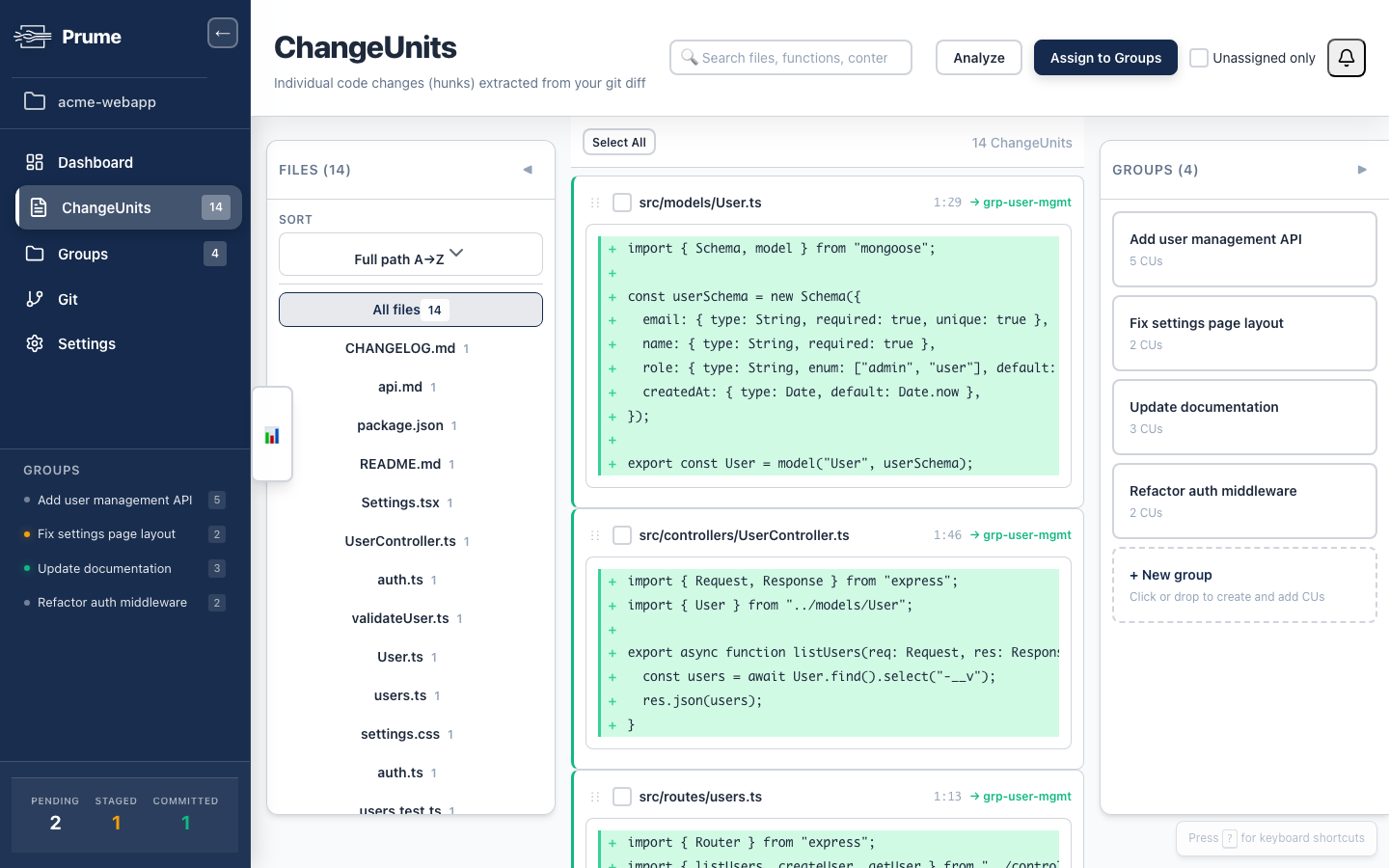Focus the search files and functions field
This screenshot has height=868, width=1389.
(791, 58)
